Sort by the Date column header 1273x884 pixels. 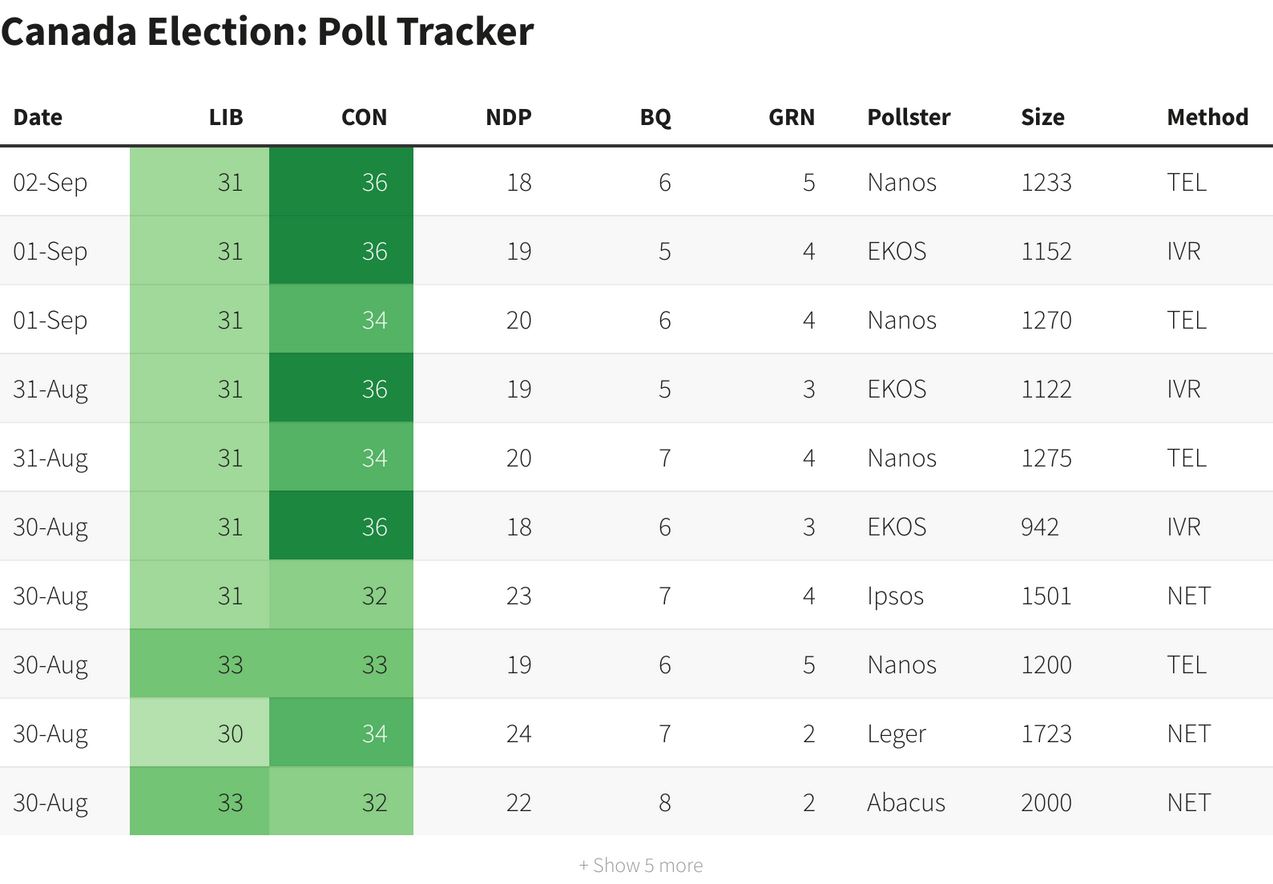pyautogui.click(x=38, y=117)
